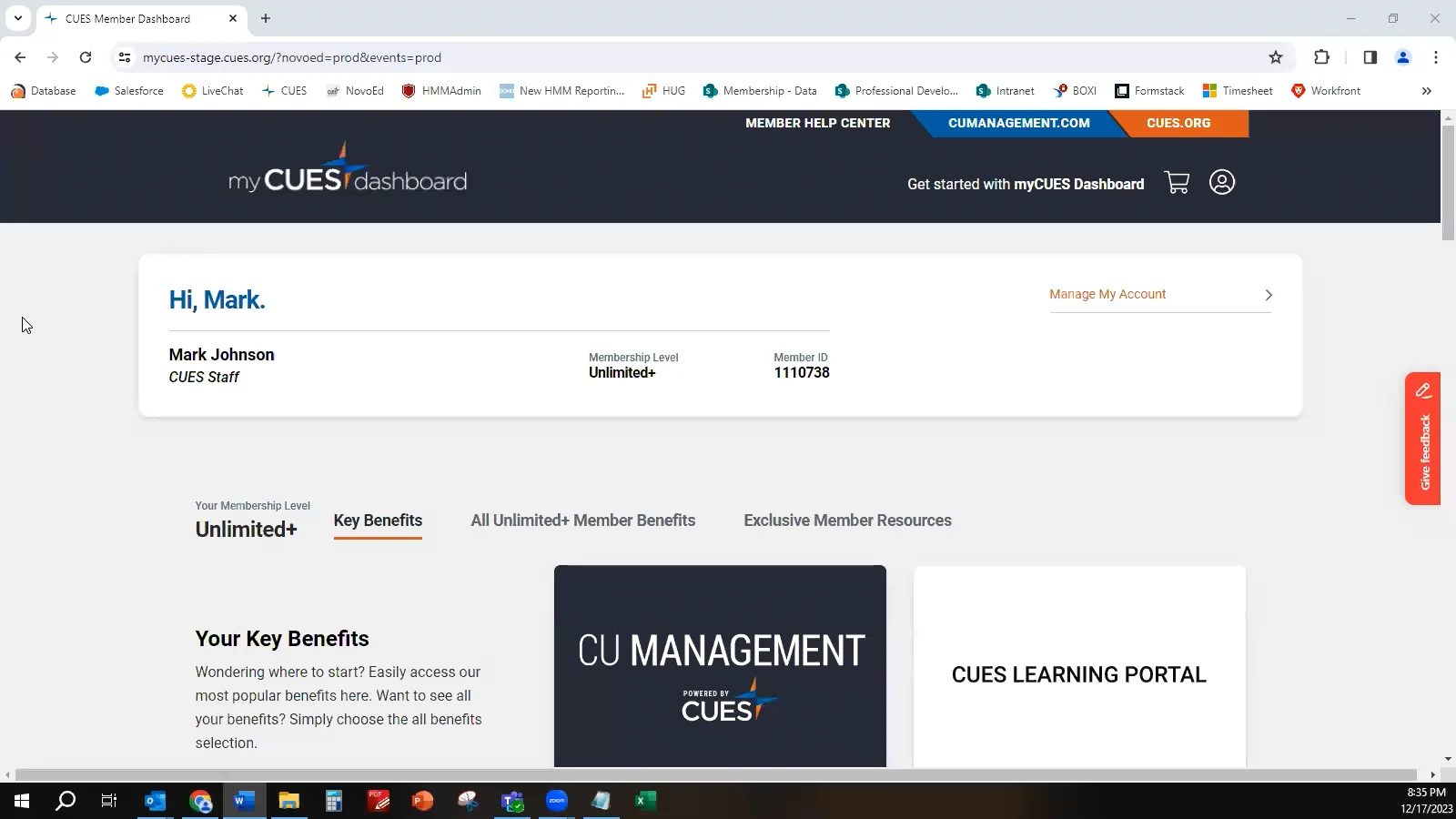Open the BOXI bookmark
The width and height of the screenshot is (1456, 819).
pyautogui.click(x=1075, y=90)
